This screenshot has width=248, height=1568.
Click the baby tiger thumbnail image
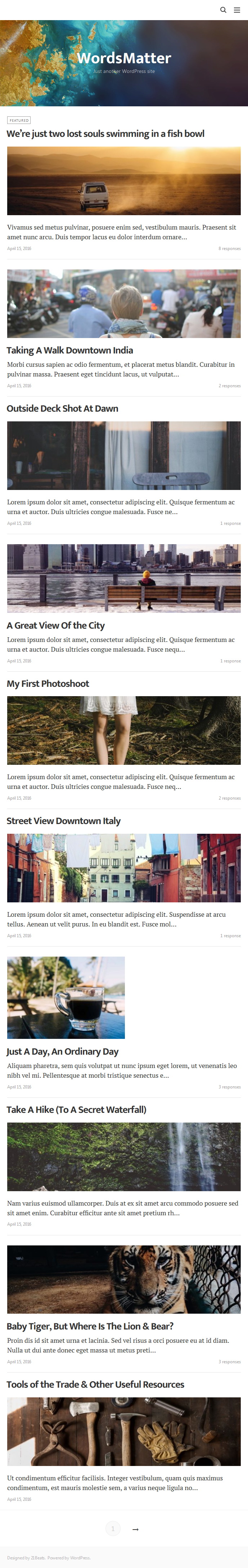(124, 1279)
